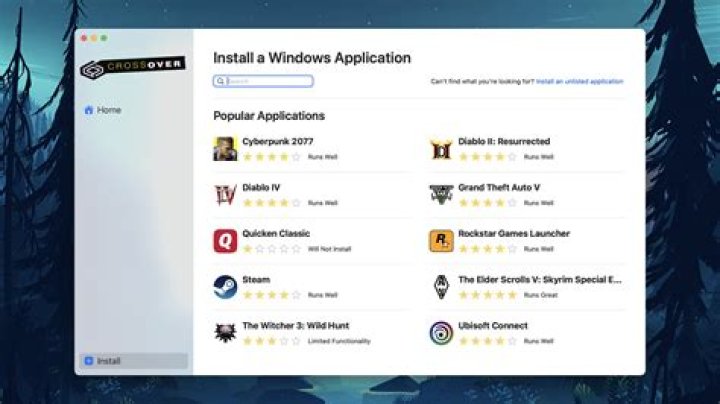Click the Grand Theft Auto V icon
This screenshot has height=404, width=720.
441,195
